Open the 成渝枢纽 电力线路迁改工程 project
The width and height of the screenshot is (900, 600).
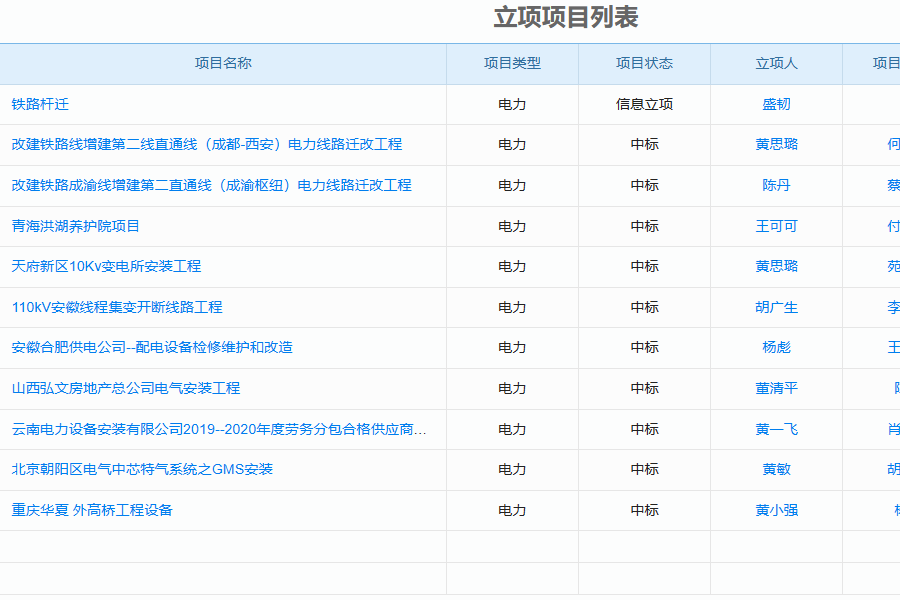pyautogui.click(x=211, y=185)
